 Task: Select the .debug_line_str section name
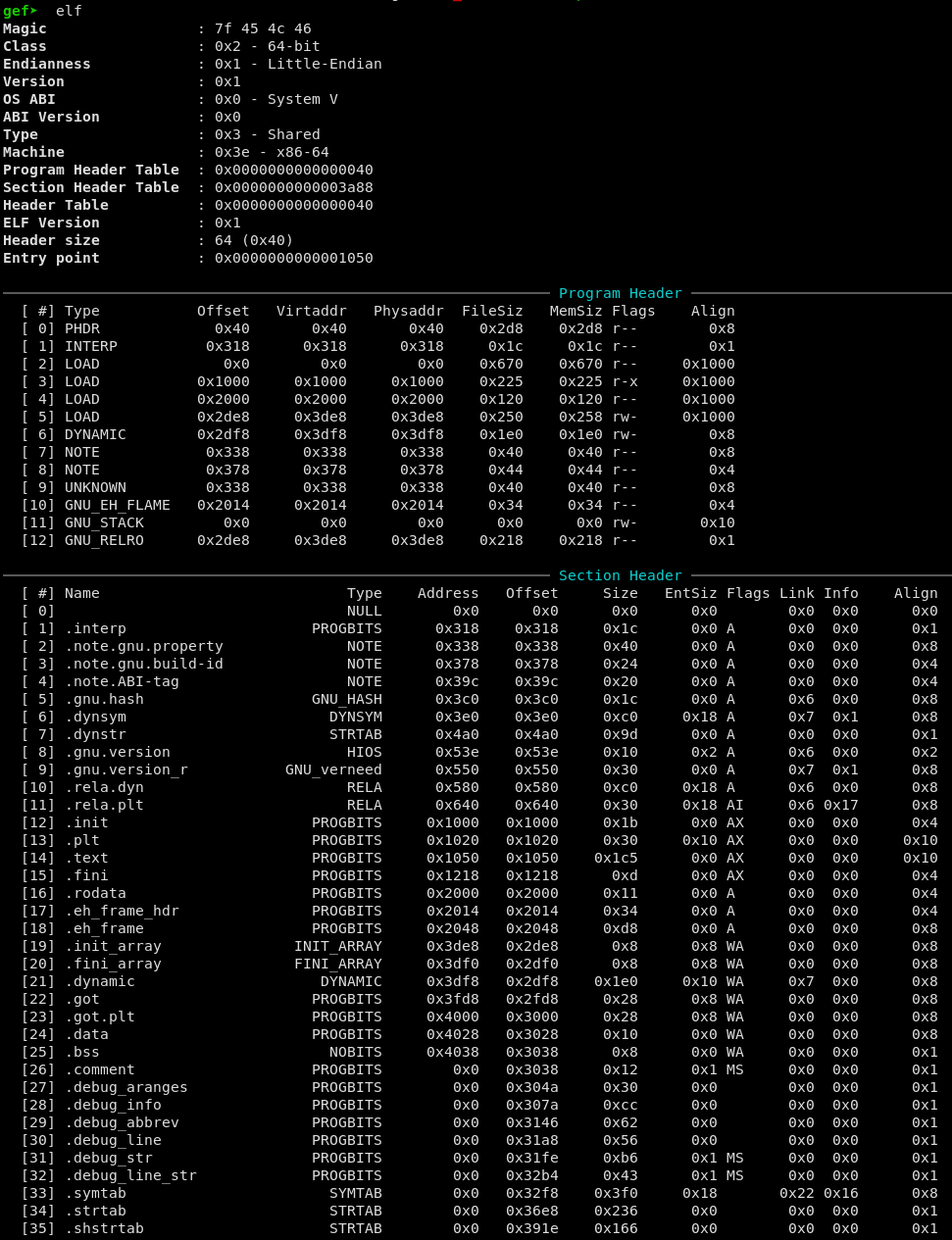[130, 1175]
